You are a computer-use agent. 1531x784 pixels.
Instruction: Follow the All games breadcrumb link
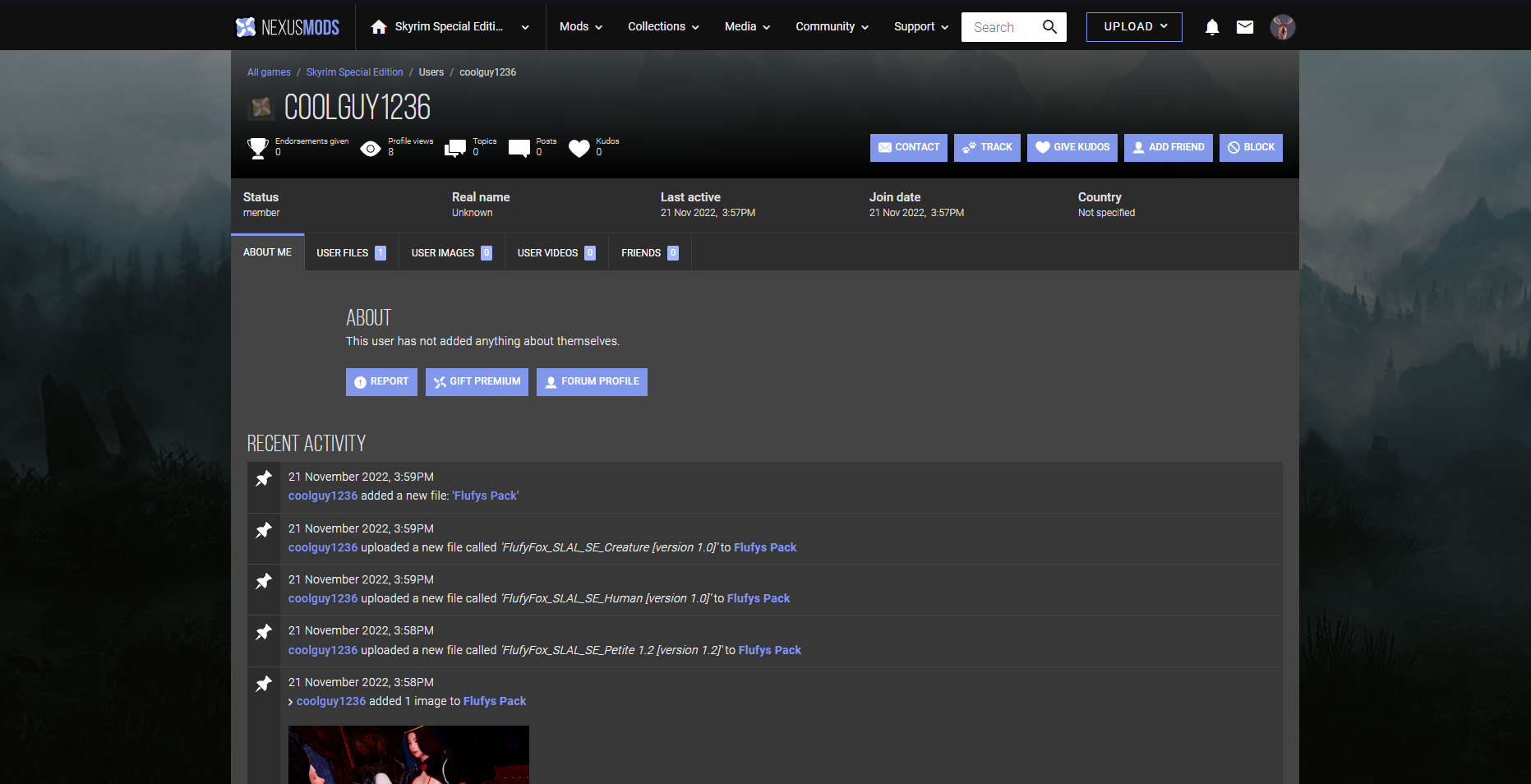click(269, 72)
